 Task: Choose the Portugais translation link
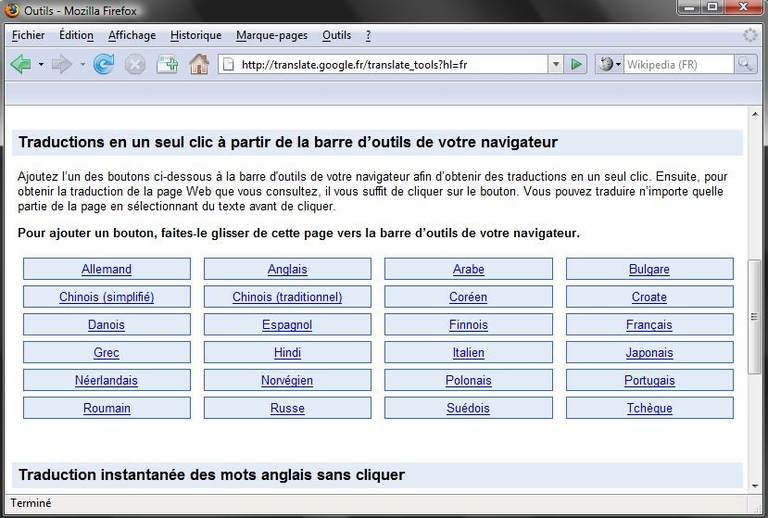pos(649,380)
